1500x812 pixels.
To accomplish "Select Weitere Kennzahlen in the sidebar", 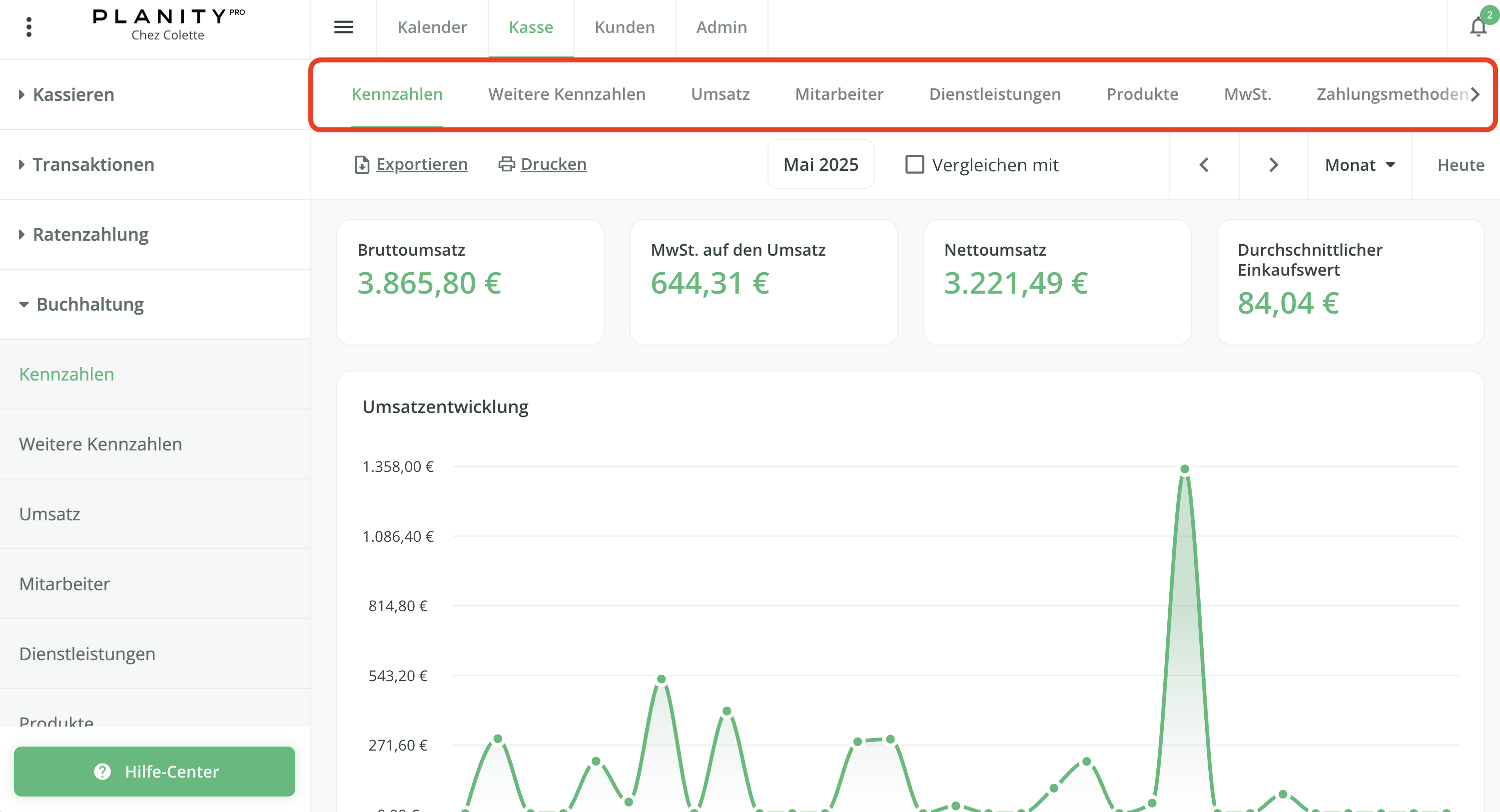I will (x=155, y=444).
